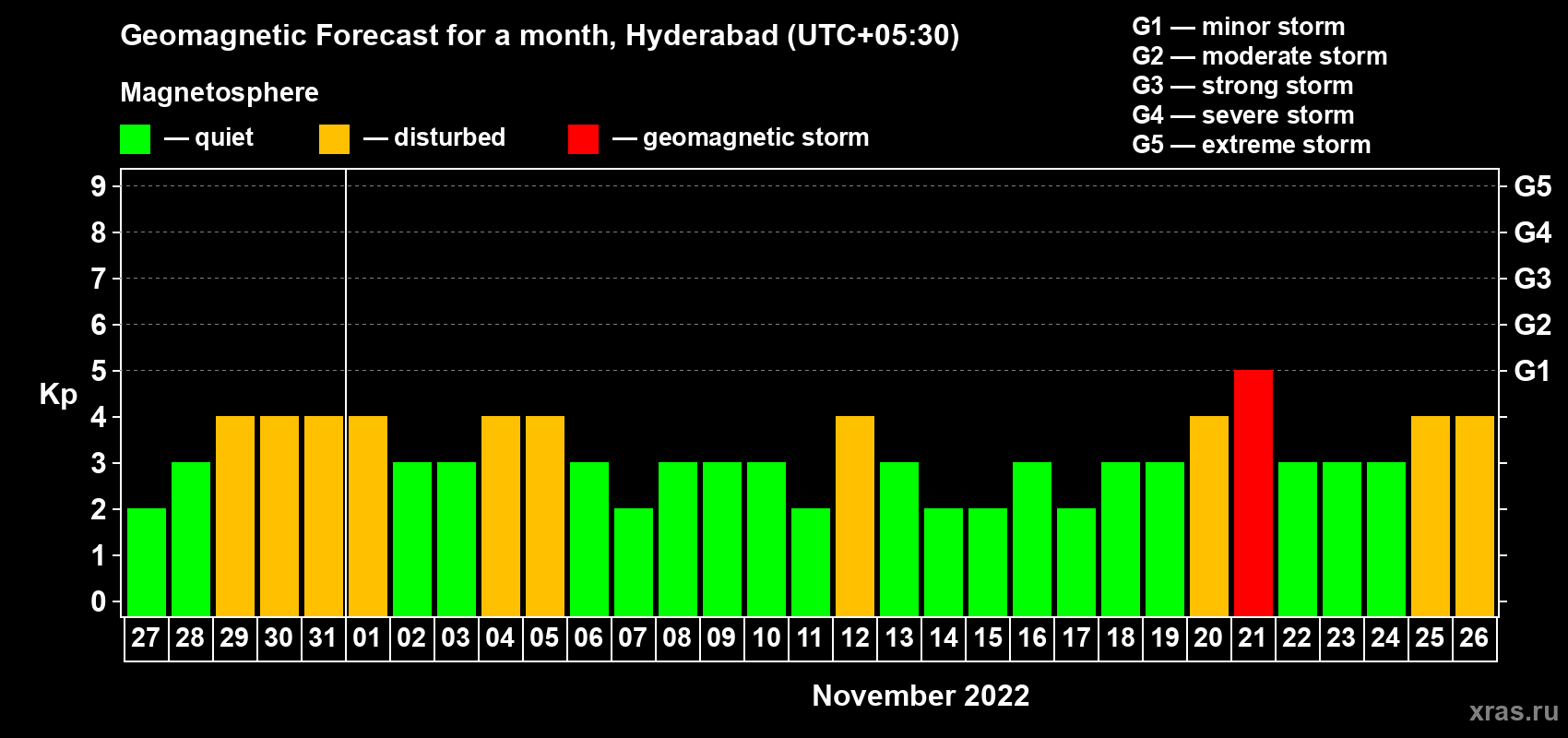Click the Kp value 3 axis label
The height and width of the screenshot is (738, 1568).
[99, 463]
